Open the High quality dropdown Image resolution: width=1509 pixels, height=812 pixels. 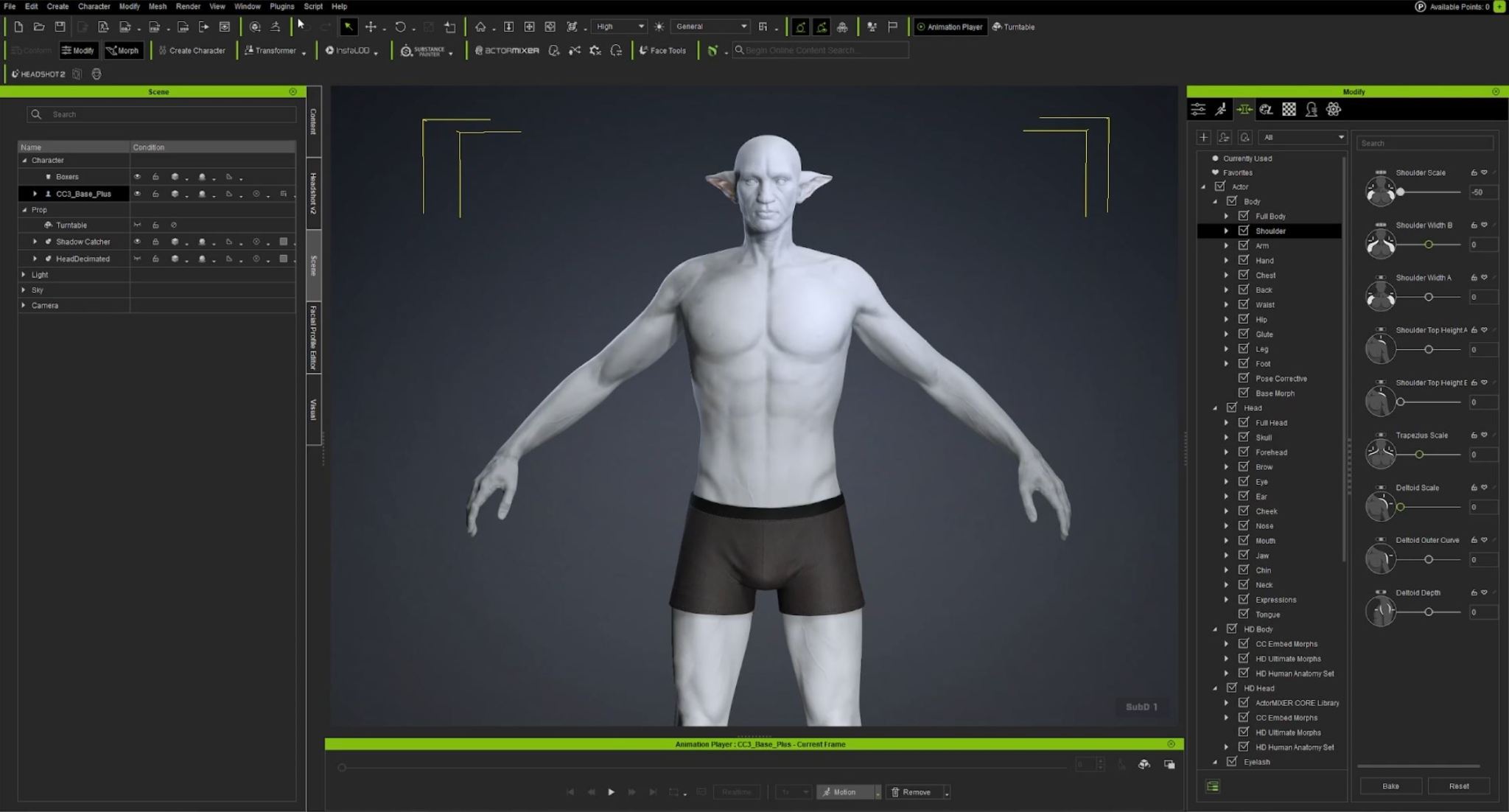click(620, 27)
